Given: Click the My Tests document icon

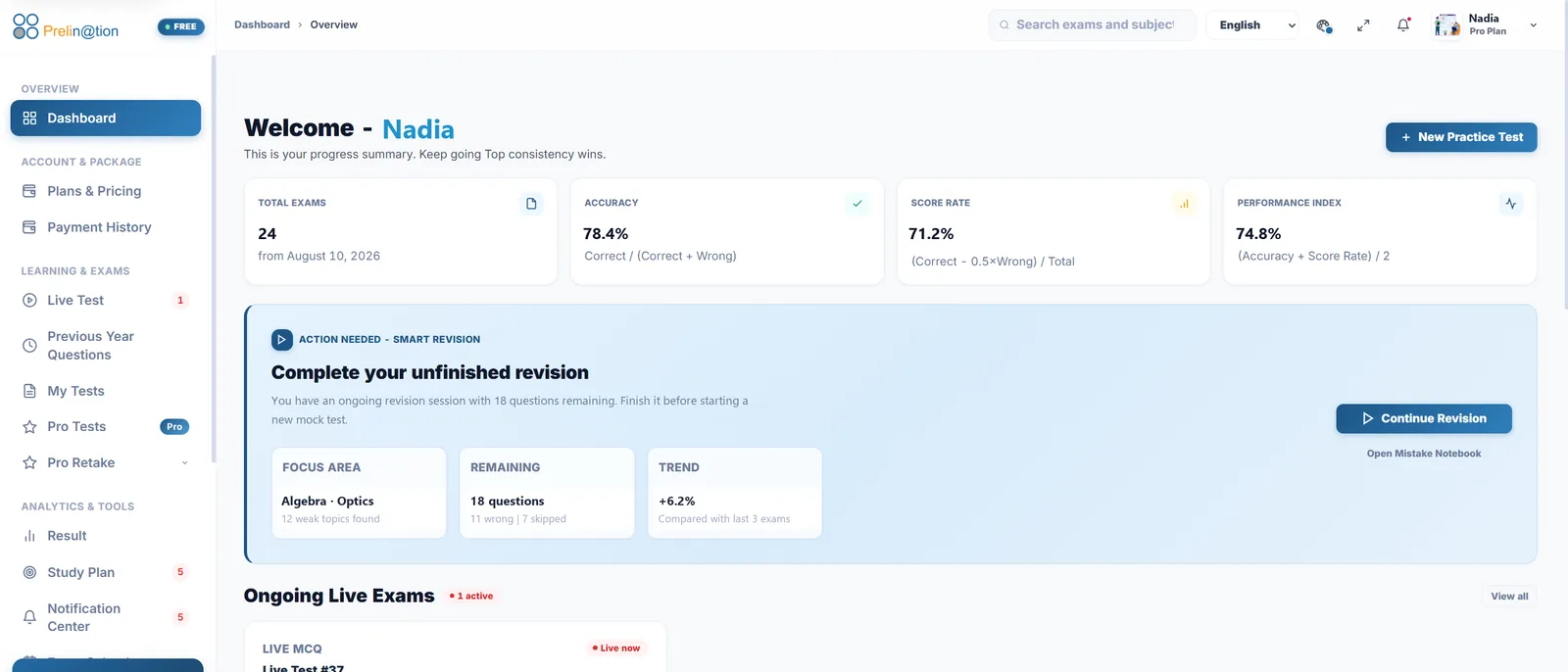Looking at the screenshot, I should coord(29,391).
